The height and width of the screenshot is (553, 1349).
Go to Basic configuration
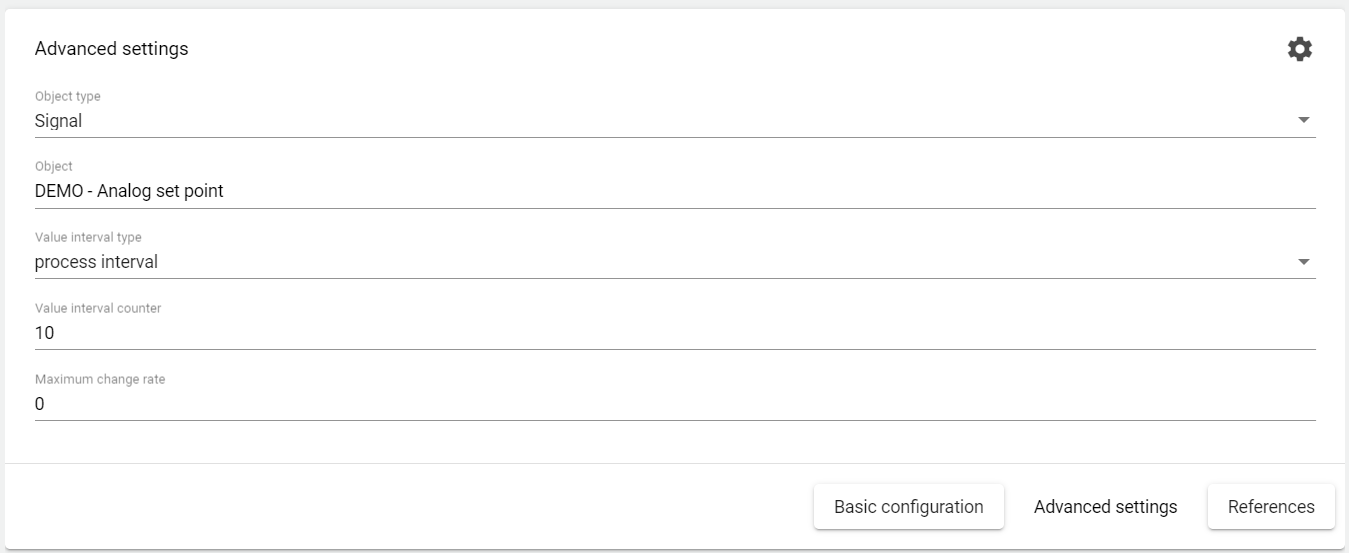click(908, 507)
